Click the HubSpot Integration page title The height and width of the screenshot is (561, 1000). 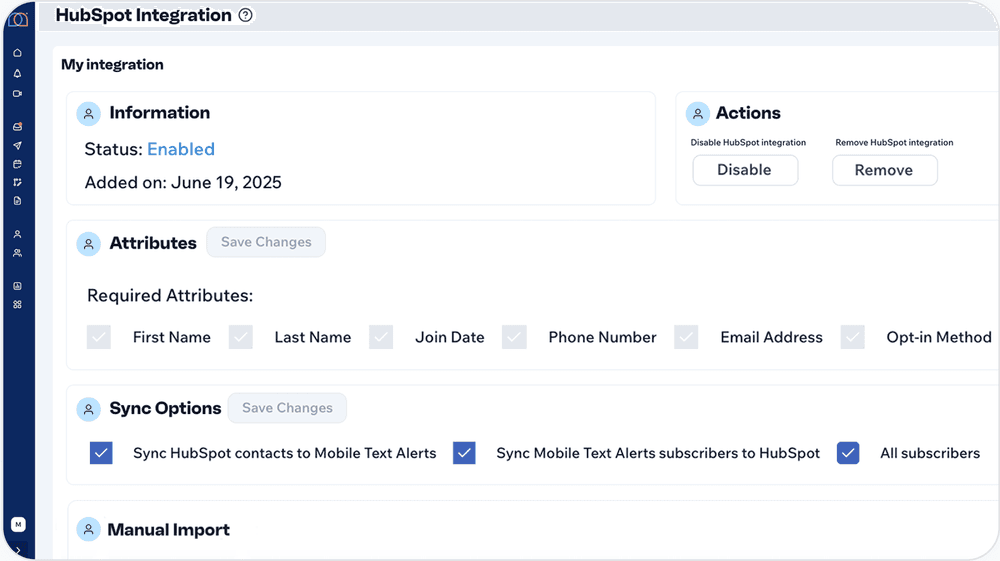pyautogui.click(x=143, y=15)
